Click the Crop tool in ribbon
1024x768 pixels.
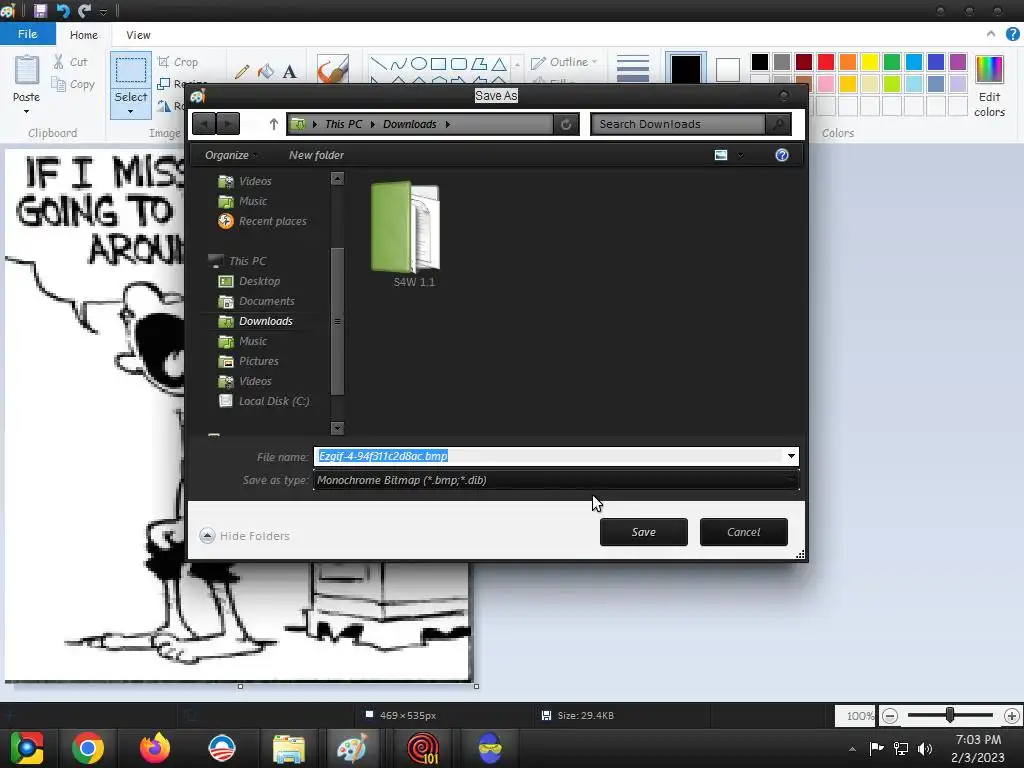[177, 62]
